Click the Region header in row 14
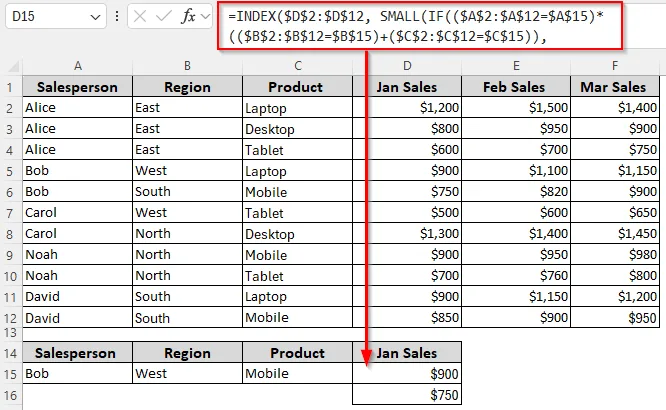 click(x=187, y=353)
